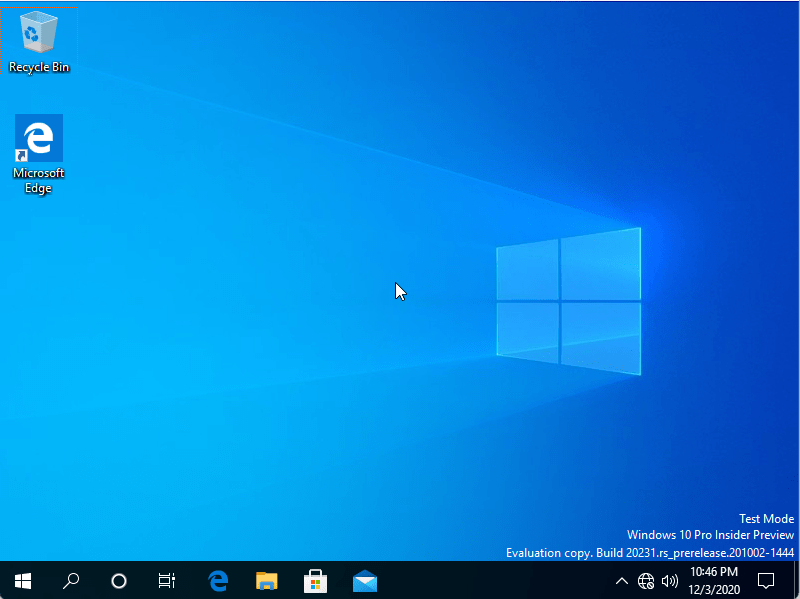Expand hidden system tray icons

(x=622, y=580)
